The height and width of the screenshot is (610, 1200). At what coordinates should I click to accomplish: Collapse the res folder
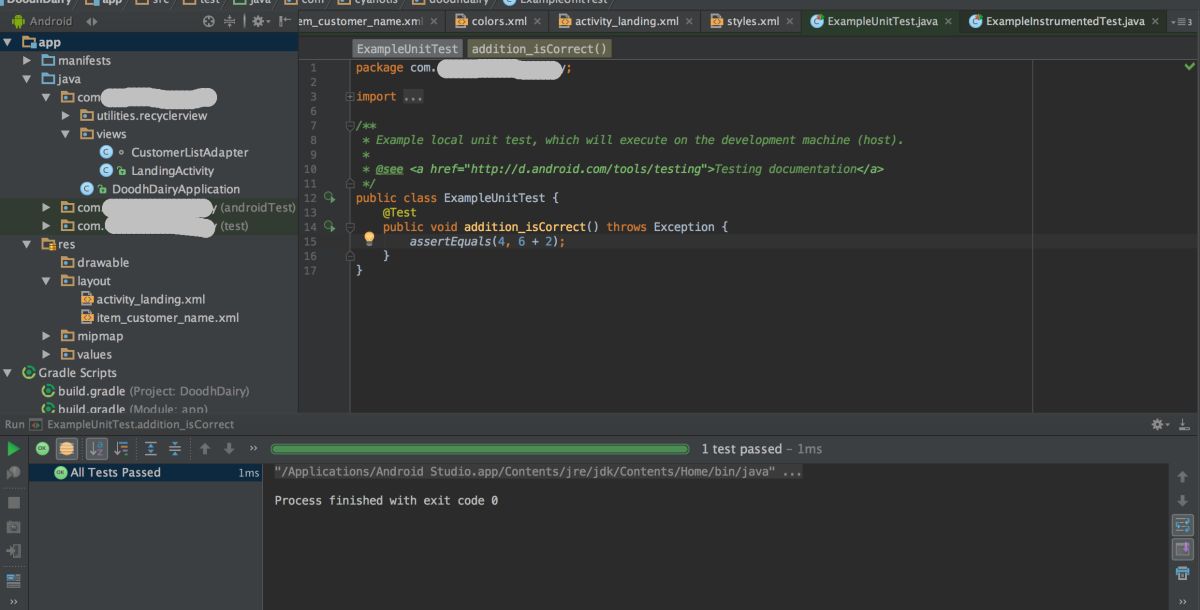tap(27, 244)
